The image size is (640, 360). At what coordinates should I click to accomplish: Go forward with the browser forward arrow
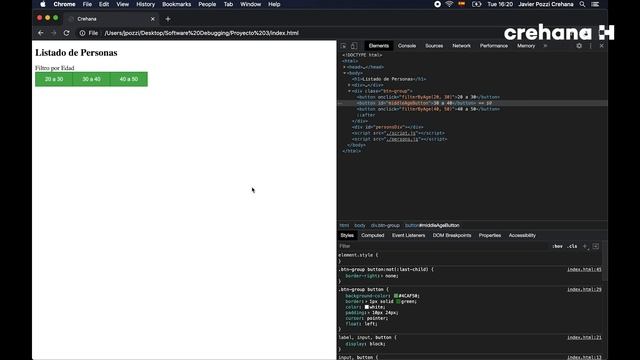(x=53, y=33)
